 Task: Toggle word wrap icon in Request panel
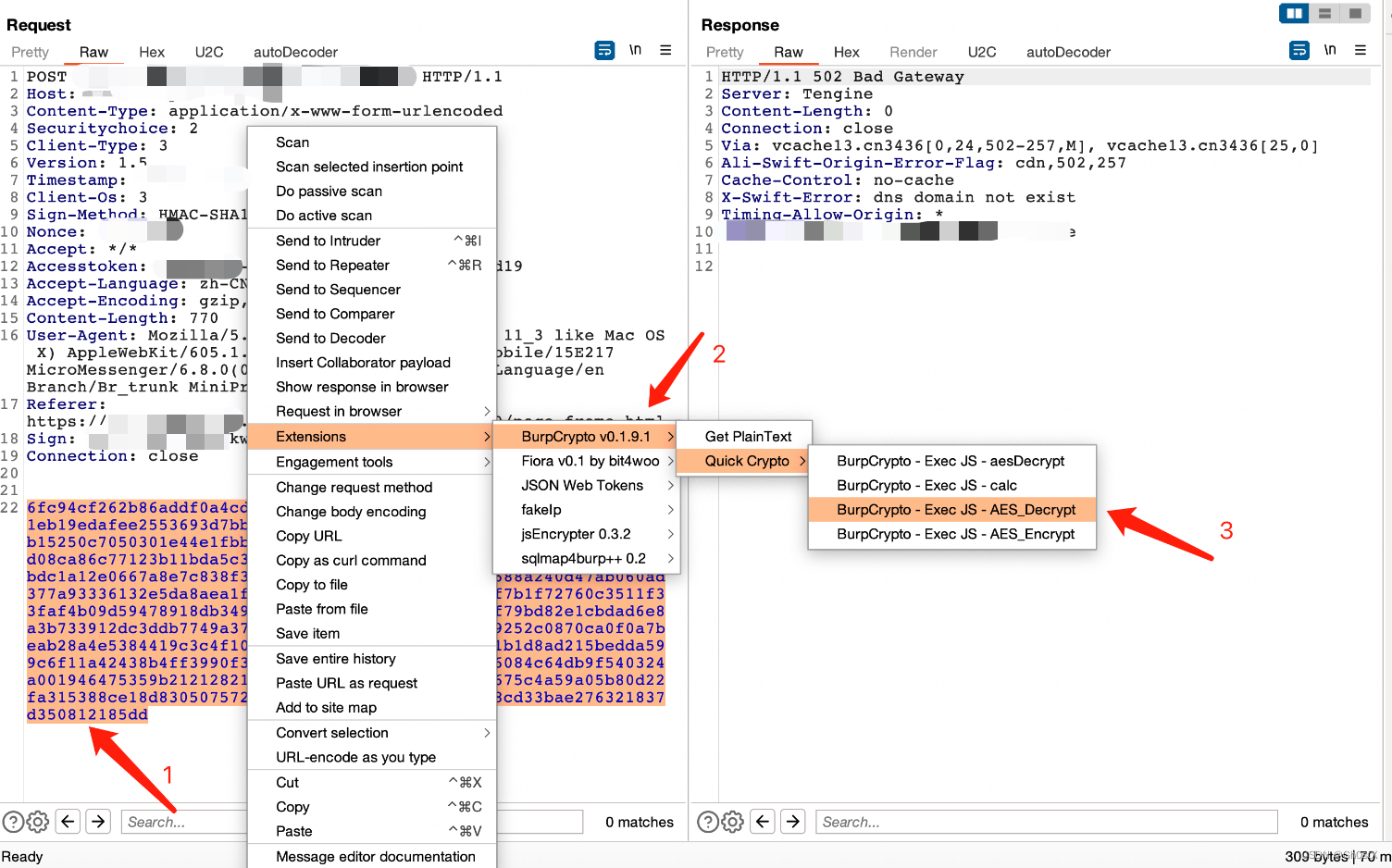604,50
